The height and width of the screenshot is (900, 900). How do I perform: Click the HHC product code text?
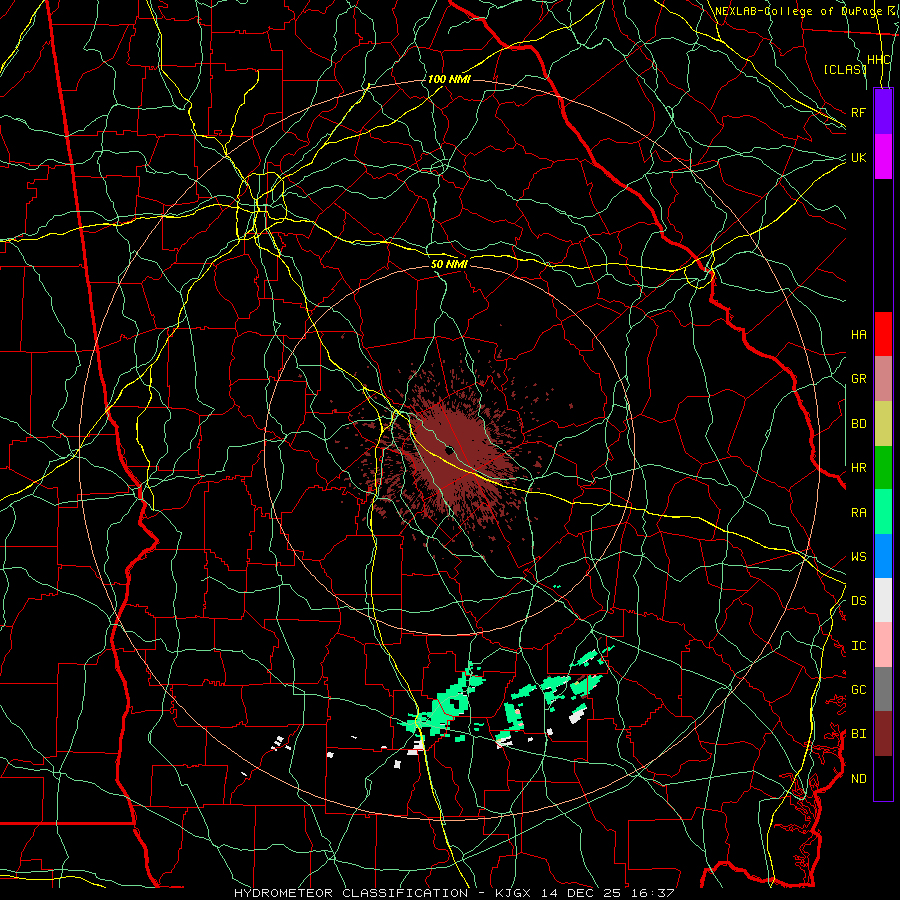pos(879,60)
